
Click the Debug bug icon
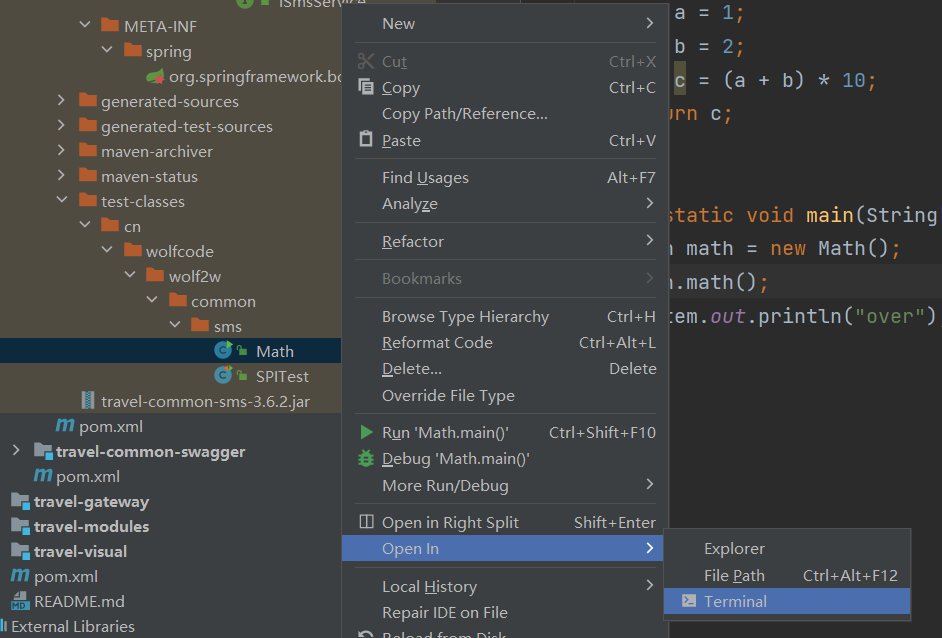click(x=366, y=458)
